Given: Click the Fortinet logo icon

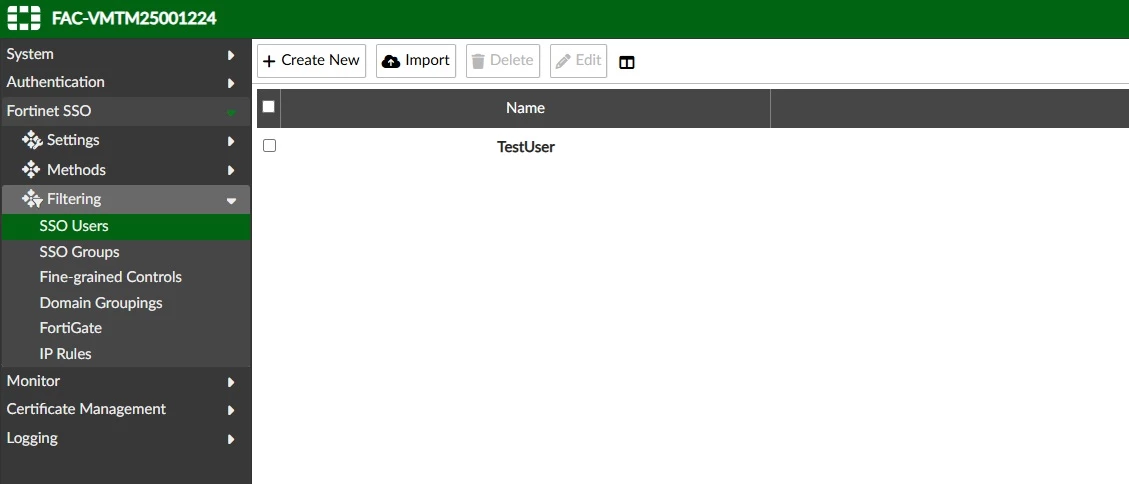Looking at the screenshot, I should (x=24, y=18).
